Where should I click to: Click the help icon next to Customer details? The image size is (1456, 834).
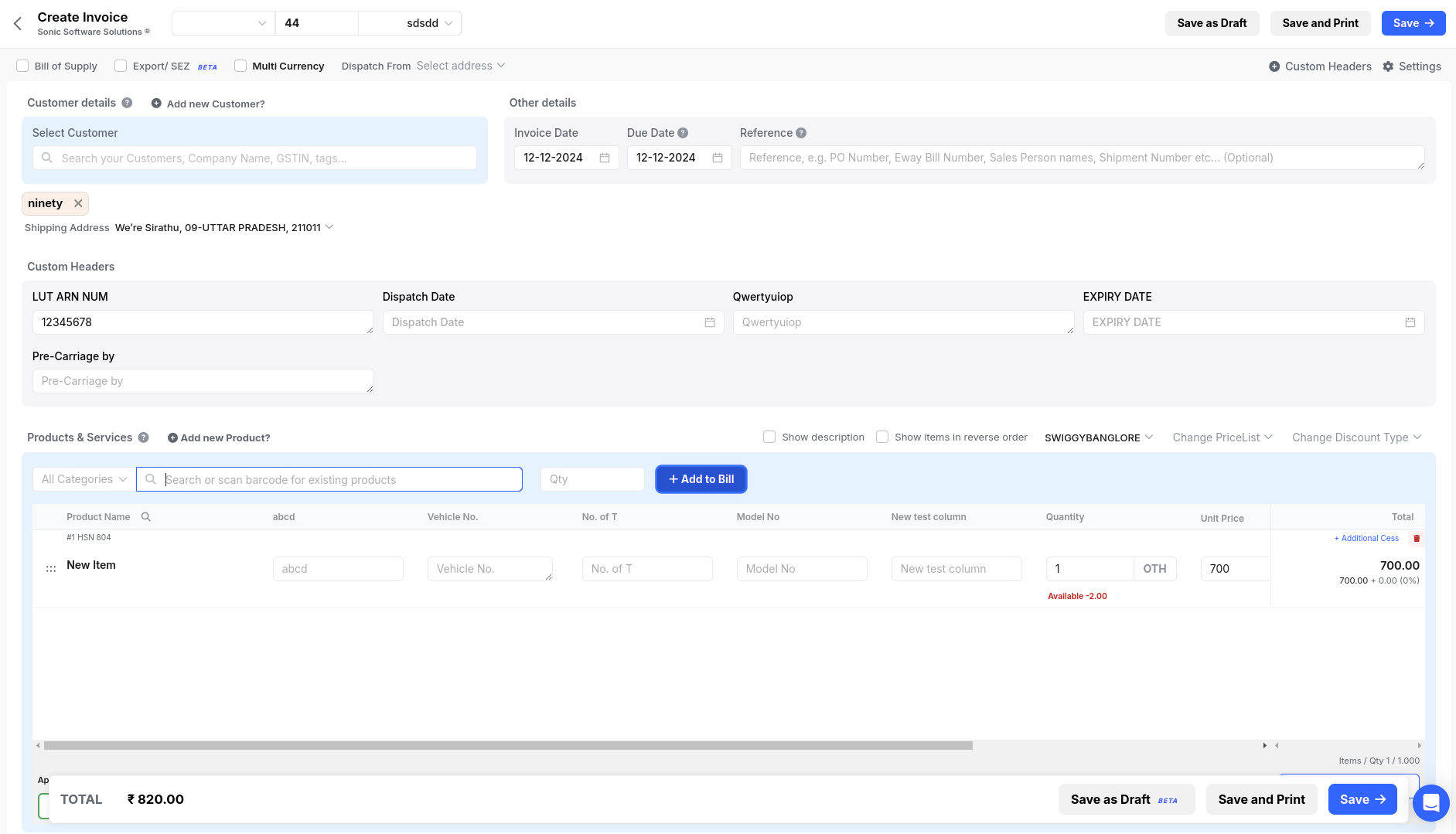(x=127, y=103)
